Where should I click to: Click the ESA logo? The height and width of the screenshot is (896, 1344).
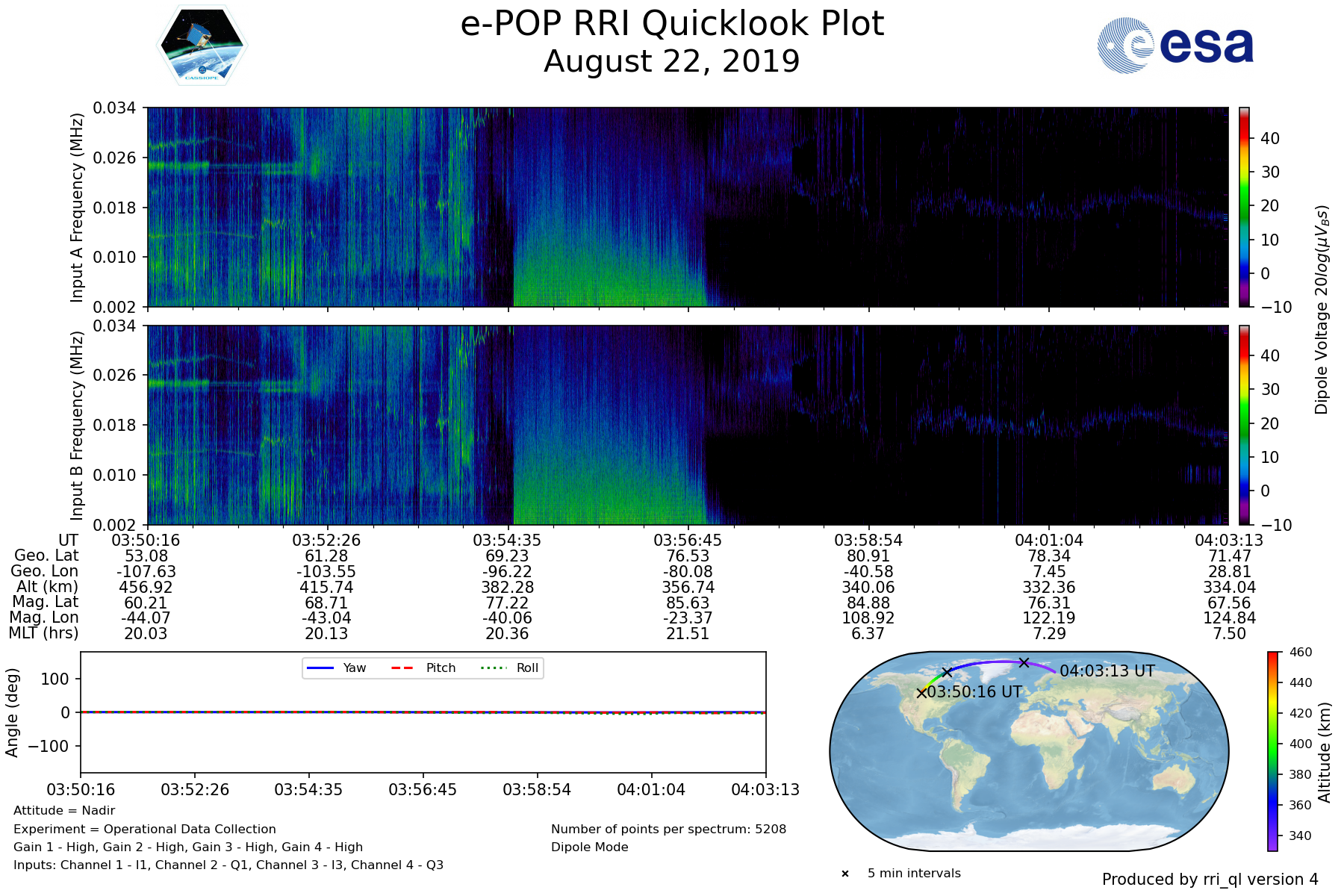[x=1175, y=46]
